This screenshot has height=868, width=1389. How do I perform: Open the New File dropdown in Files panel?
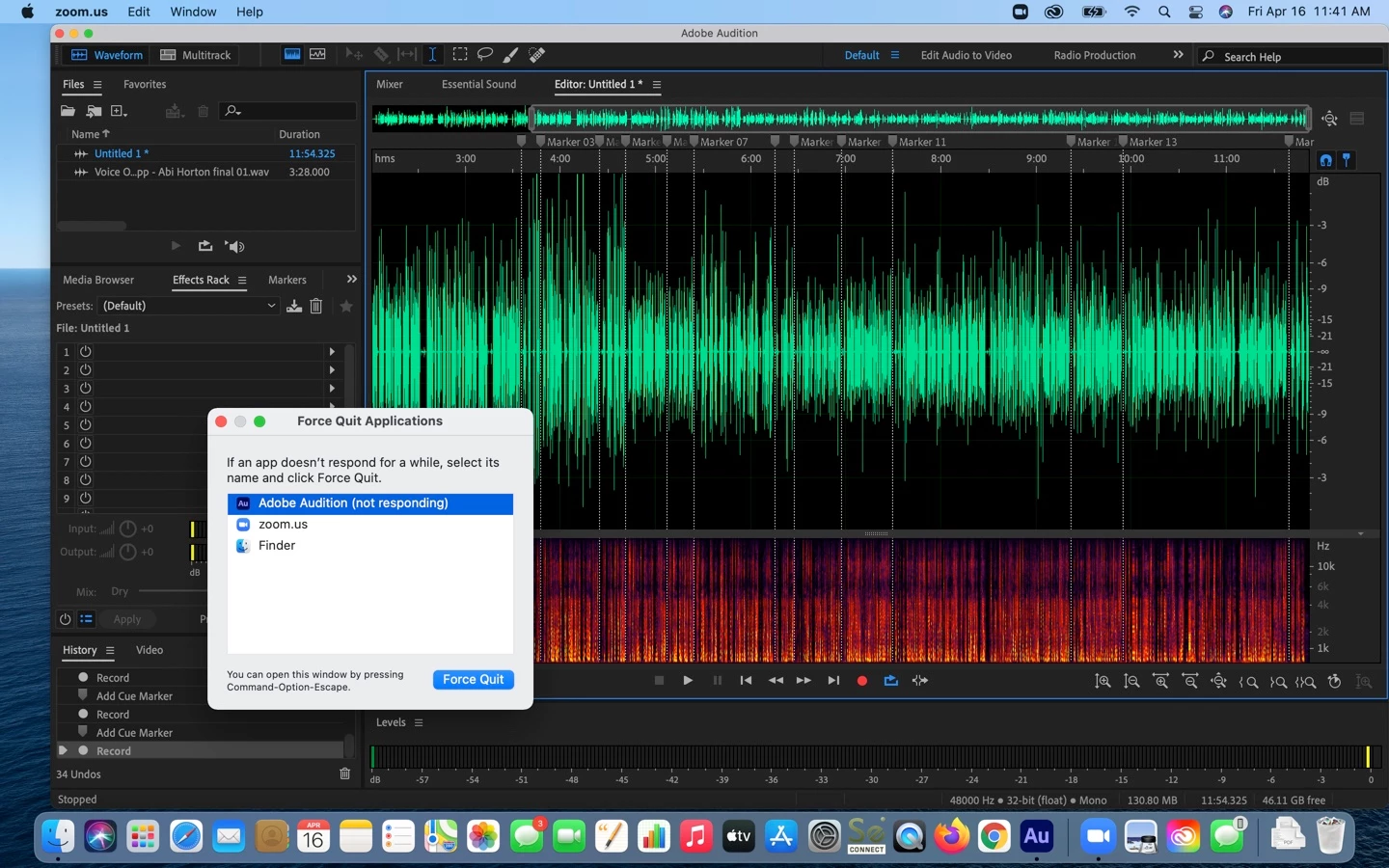[119, 111]
